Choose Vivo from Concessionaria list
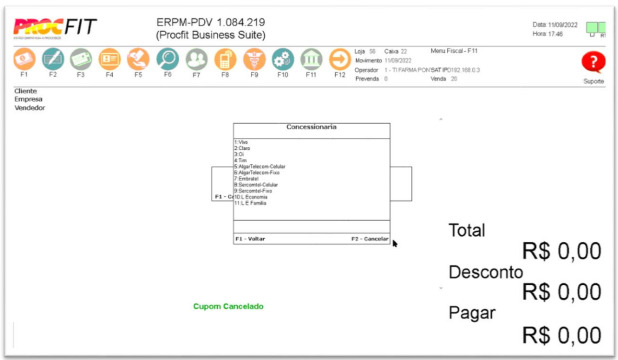The width and height of the screenshot is (618, 360). [241, 142]
